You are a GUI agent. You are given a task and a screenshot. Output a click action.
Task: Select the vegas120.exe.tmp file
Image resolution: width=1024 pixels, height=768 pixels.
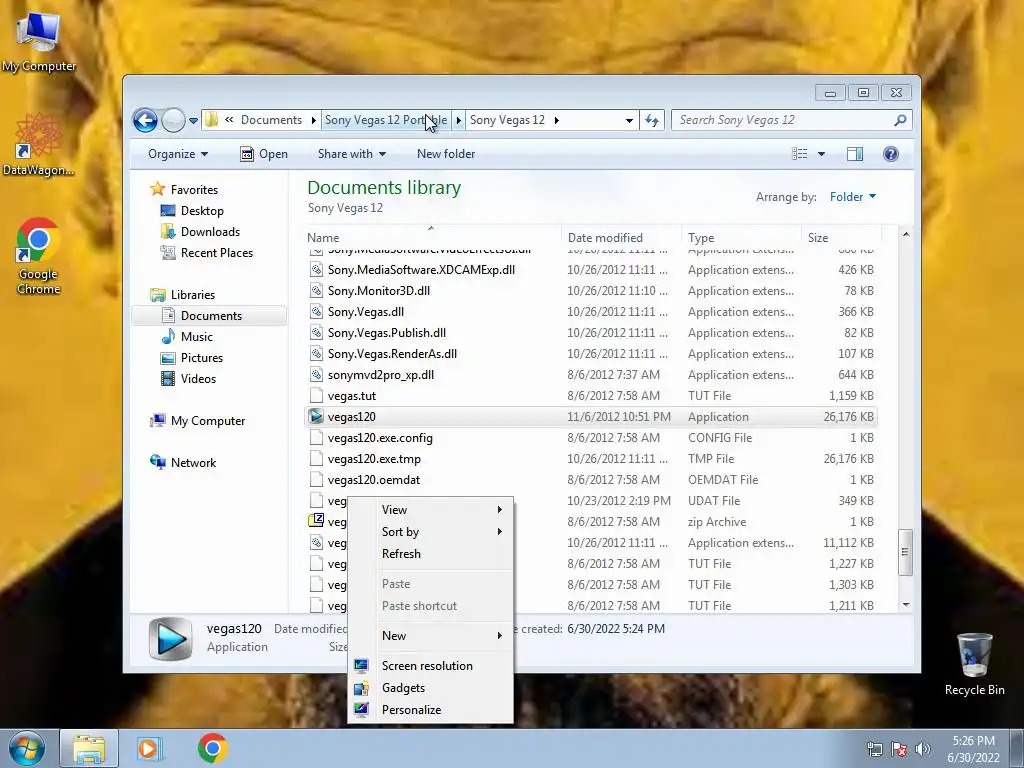point(590,459)
